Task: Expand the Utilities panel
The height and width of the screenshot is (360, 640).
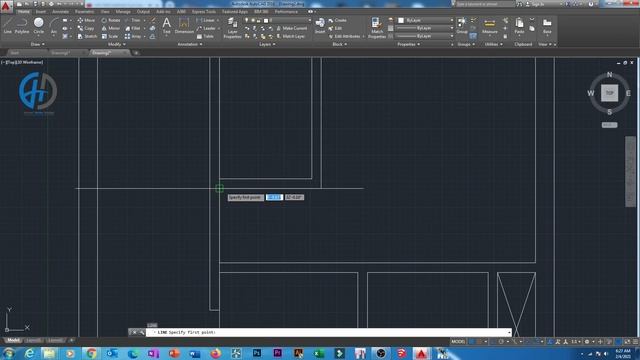Action: pos(493,44)
